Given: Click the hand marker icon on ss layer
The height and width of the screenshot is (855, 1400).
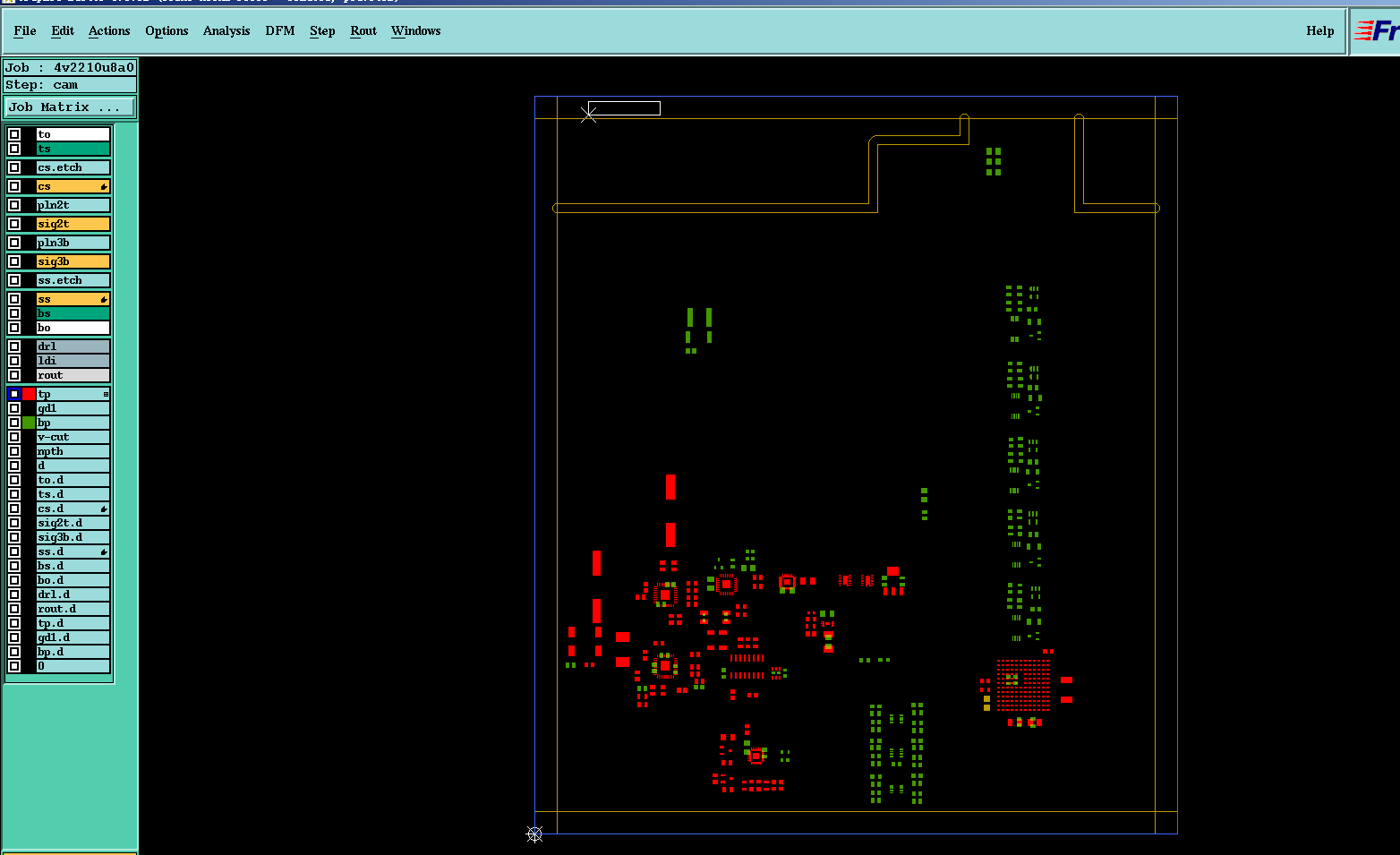Looking at the screenshot, I should point(104,300).
